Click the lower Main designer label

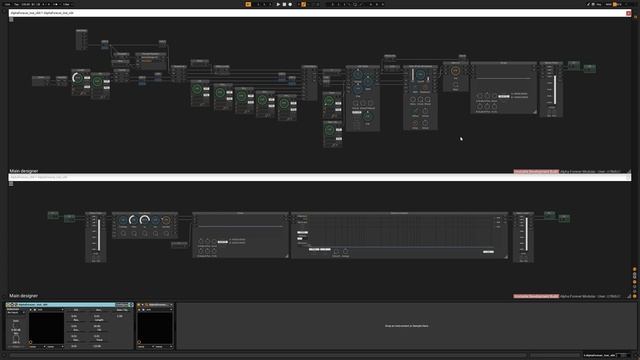(x=24, y=296)
